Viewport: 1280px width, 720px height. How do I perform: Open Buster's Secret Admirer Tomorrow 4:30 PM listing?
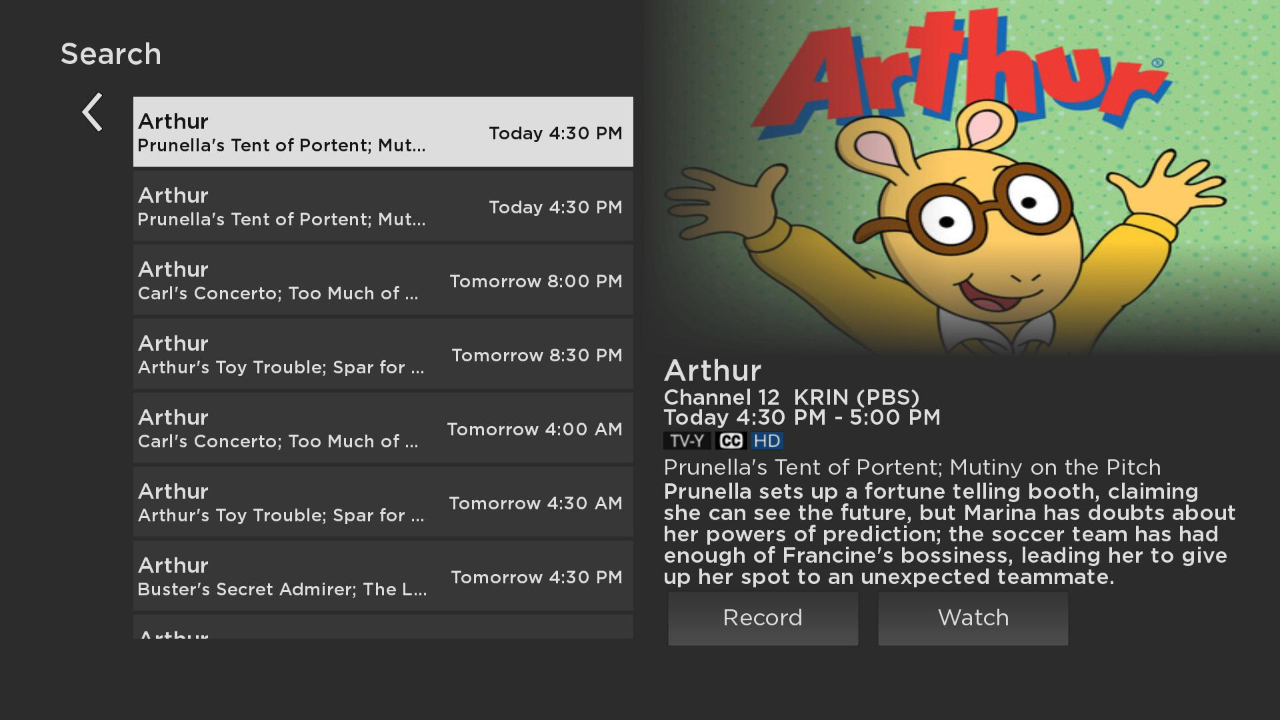pyautogui.click(x=382, y=576)
